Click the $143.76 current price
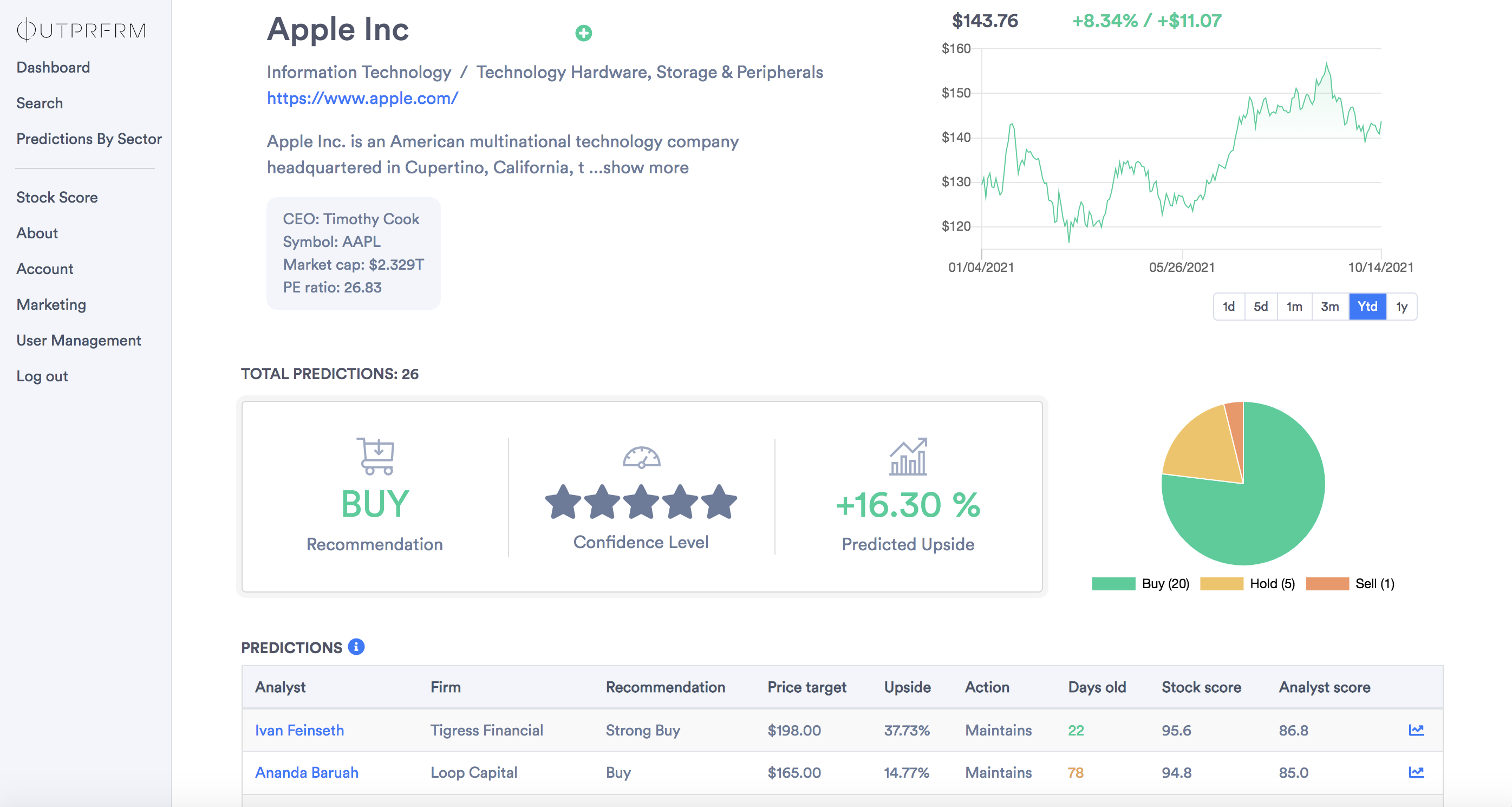Viewport: 1512px width, 807px height. [x=985, y=21]
